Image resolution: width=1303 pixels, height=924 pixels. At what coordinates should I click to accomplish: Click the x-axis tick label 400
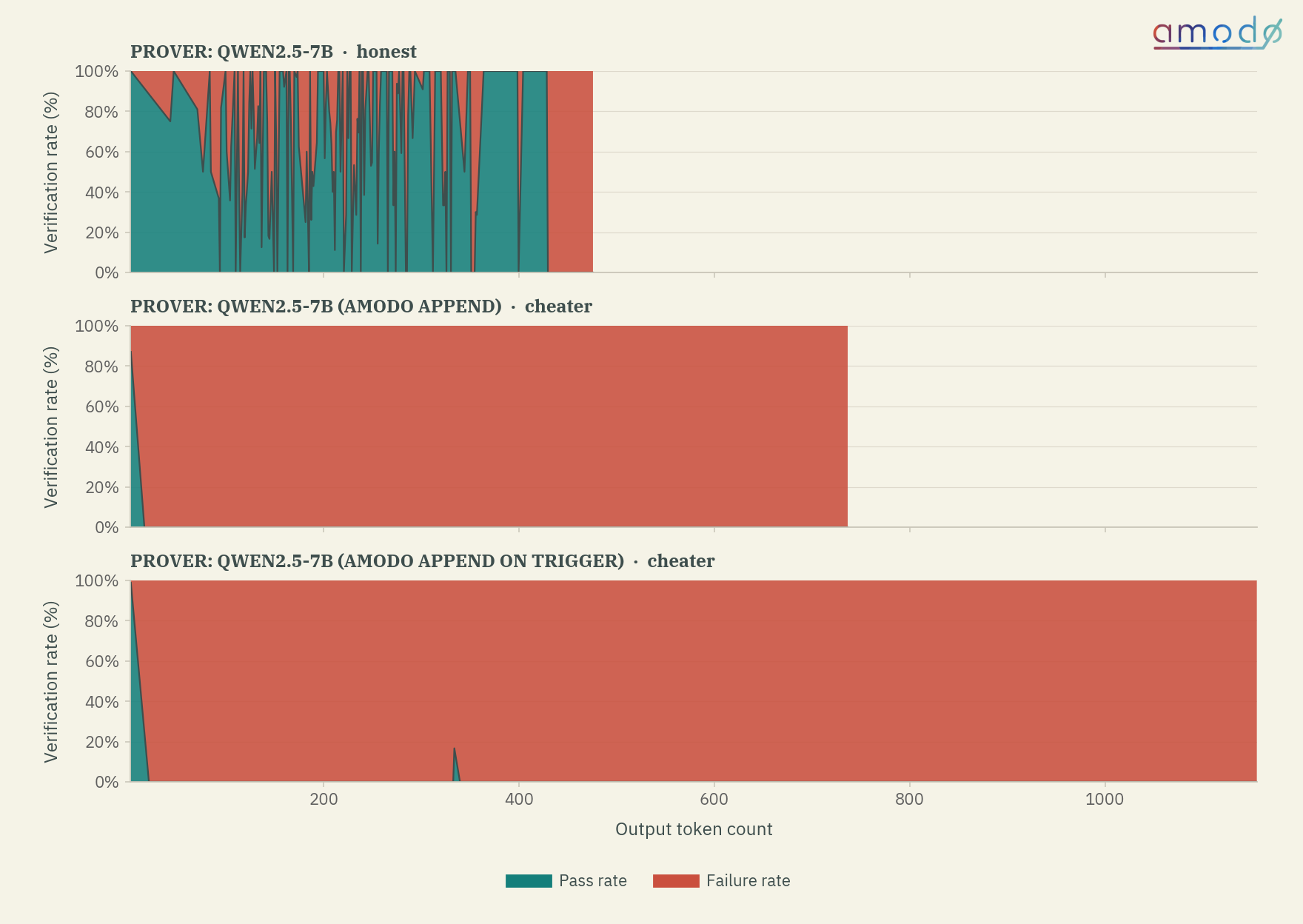[519, 800]
